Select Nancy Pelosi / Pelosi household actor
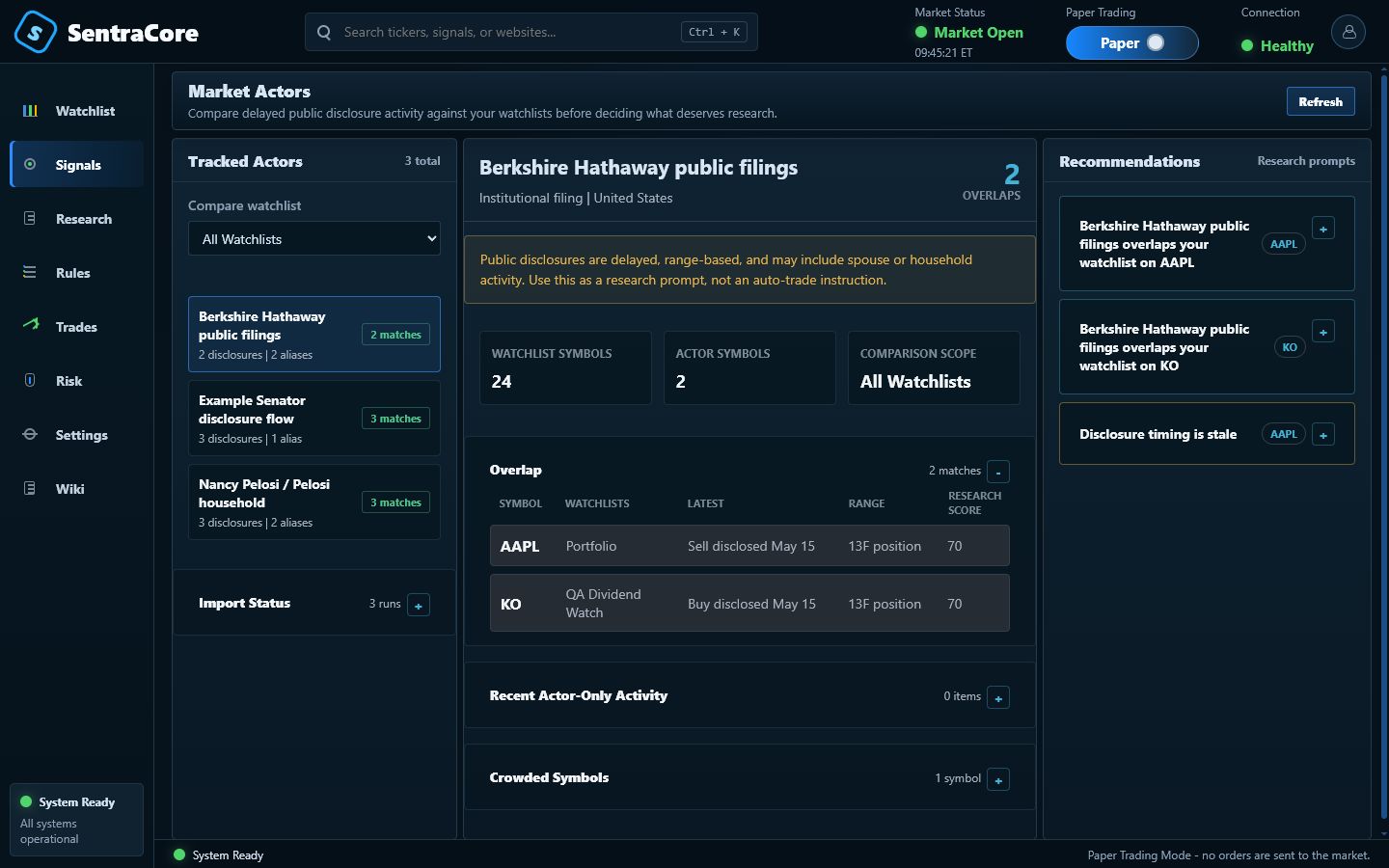 313,502
